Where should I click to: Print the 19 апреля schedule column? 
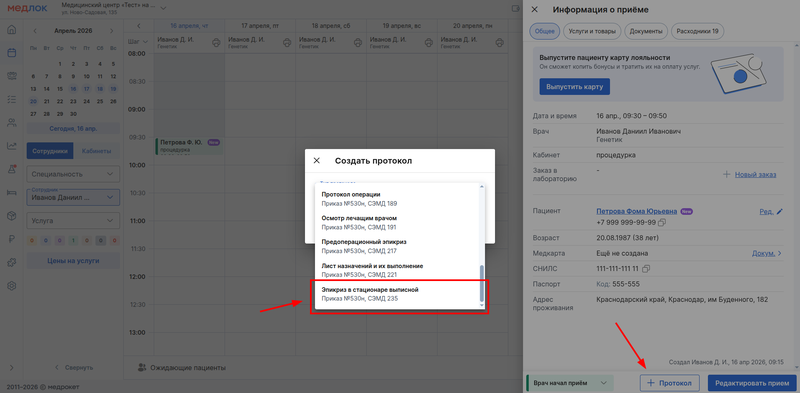tap(429, 42)
